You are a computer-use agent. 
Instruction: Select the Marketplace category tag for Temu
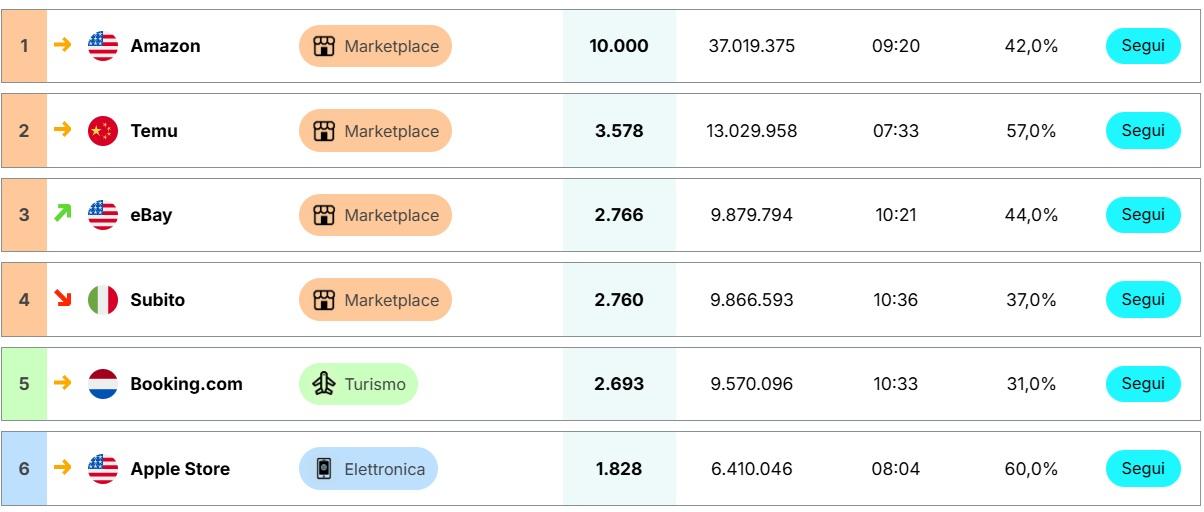pos(376,131)
